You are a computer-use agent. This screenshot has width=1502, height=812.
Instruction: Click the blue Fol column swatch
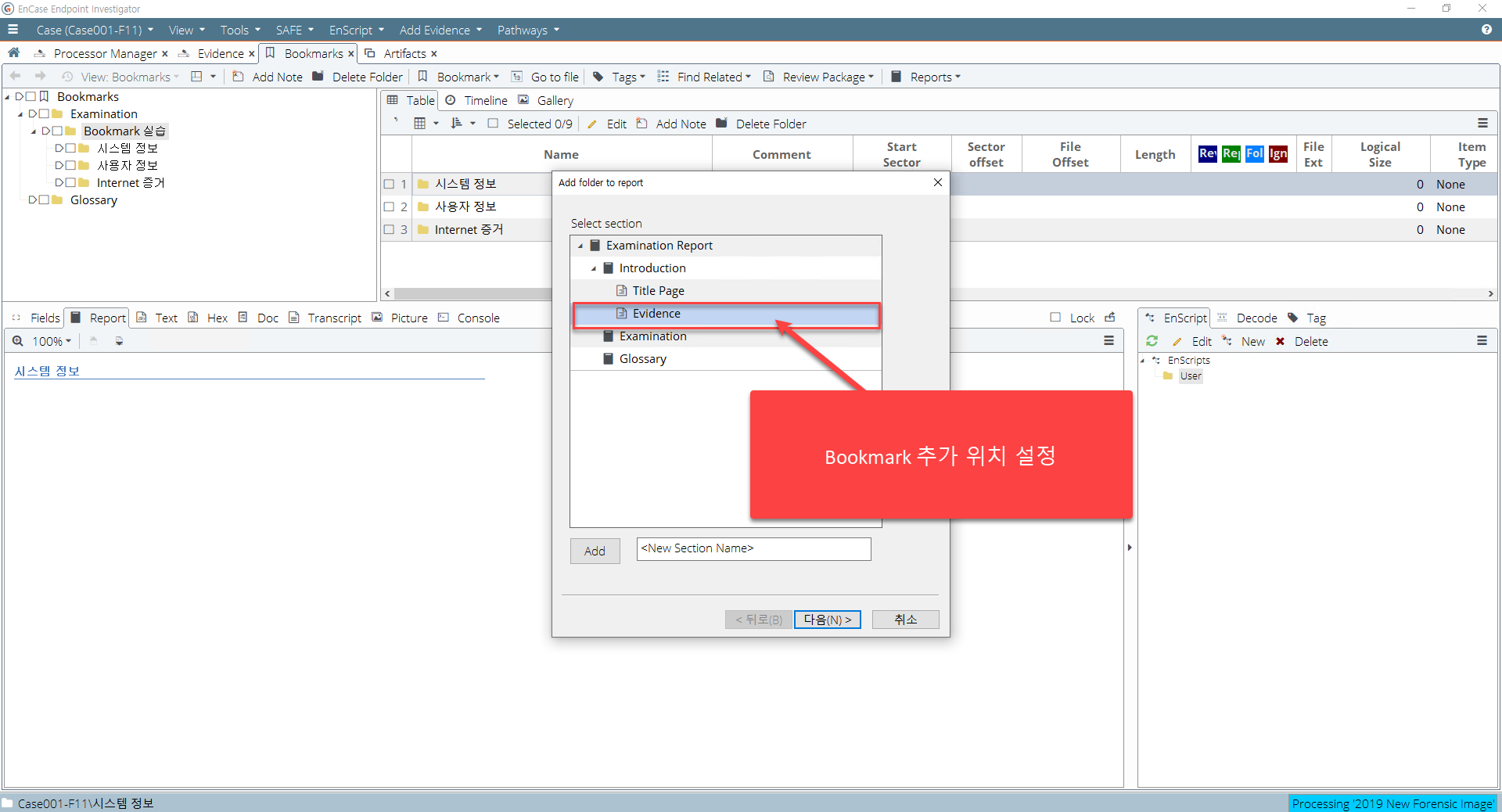(1254, 154)
